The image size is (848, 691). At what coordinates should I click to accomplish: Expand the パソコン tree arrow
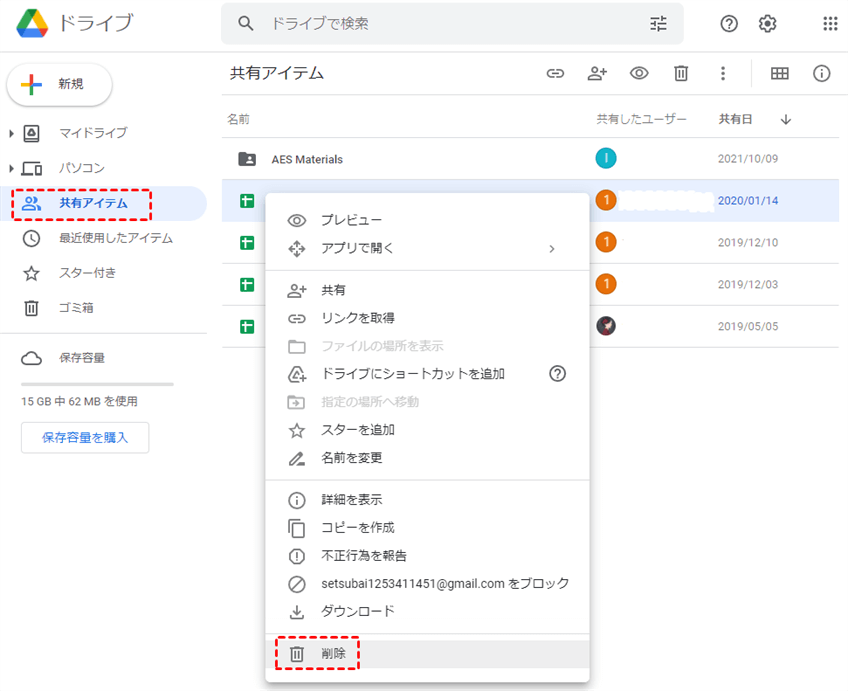[x=12, y=168]
